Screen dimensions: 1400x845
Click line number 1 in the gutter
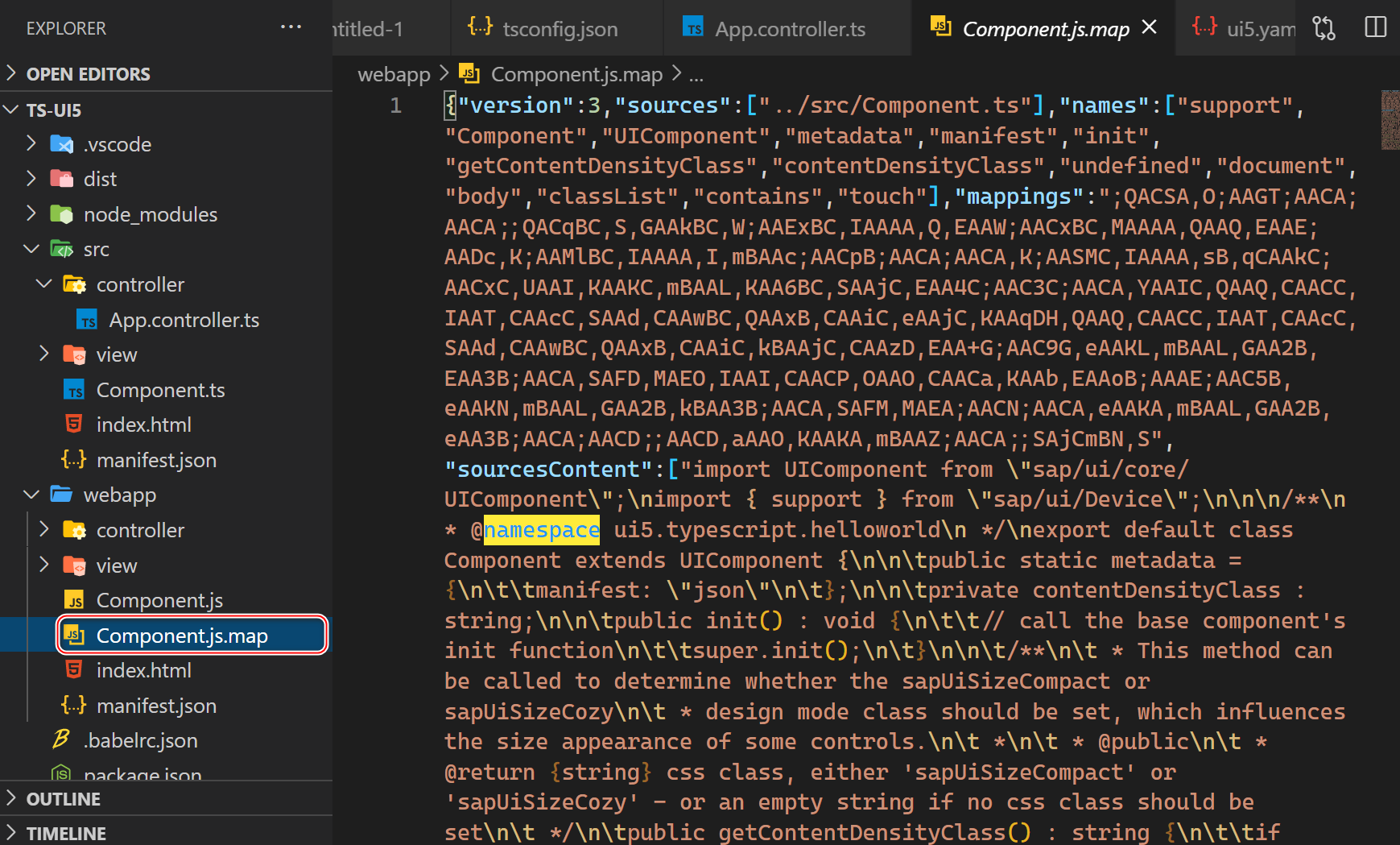[x=395, y=106]
